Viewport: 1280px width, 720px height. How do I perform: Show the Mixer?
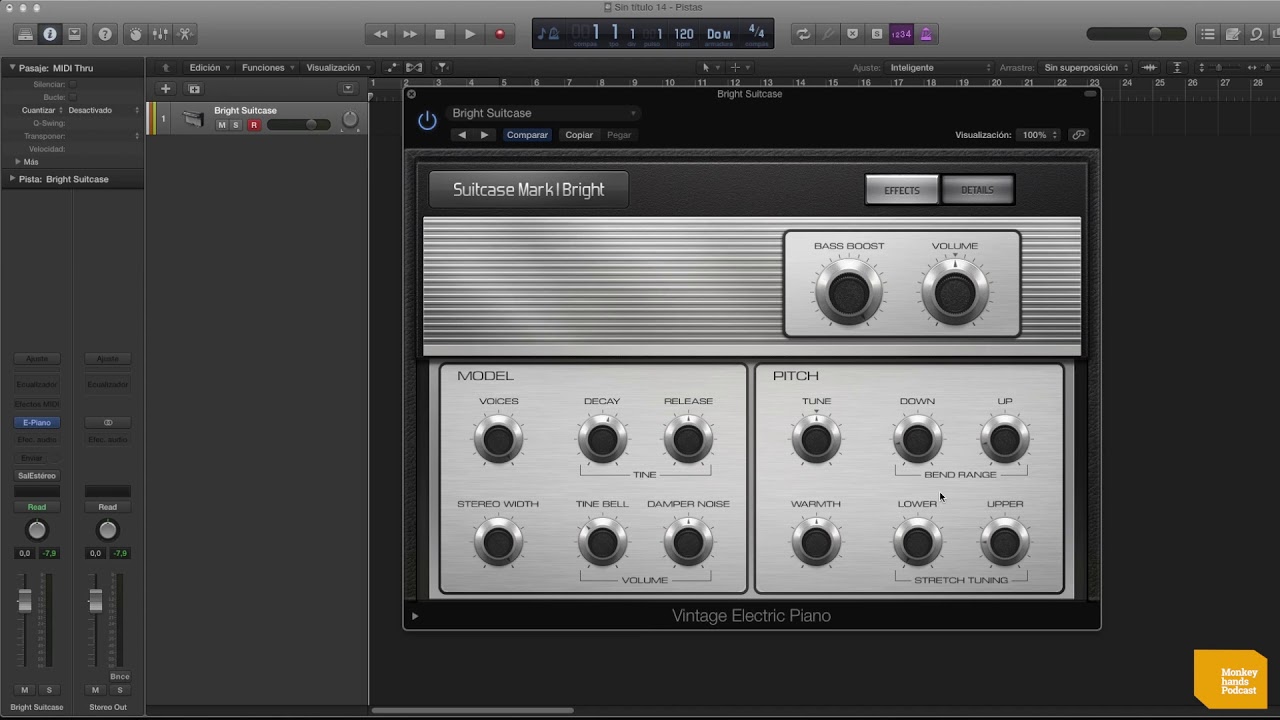[x=160, y=34]
